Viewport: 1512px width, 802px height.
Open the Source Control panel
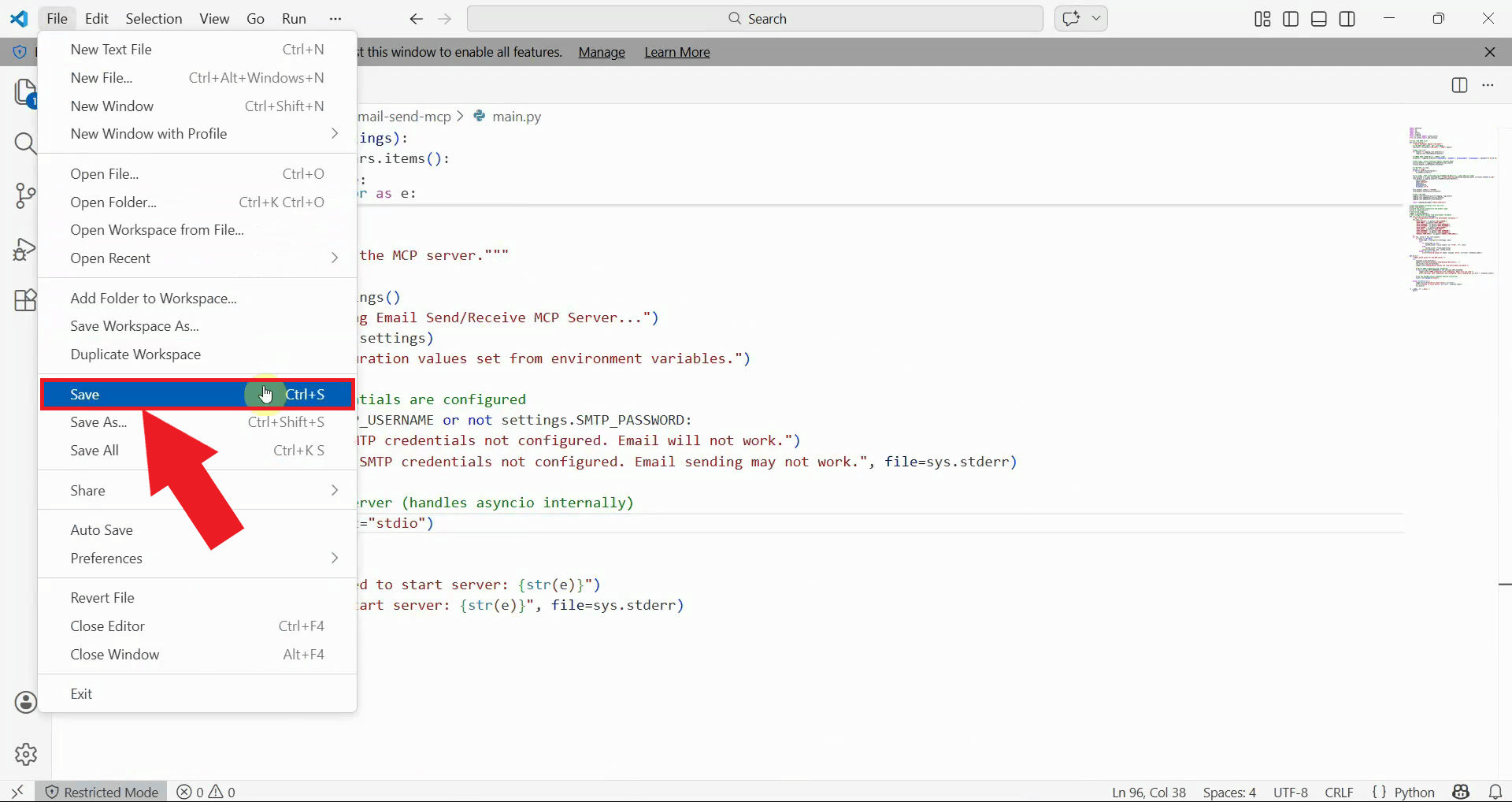(26, 196)
